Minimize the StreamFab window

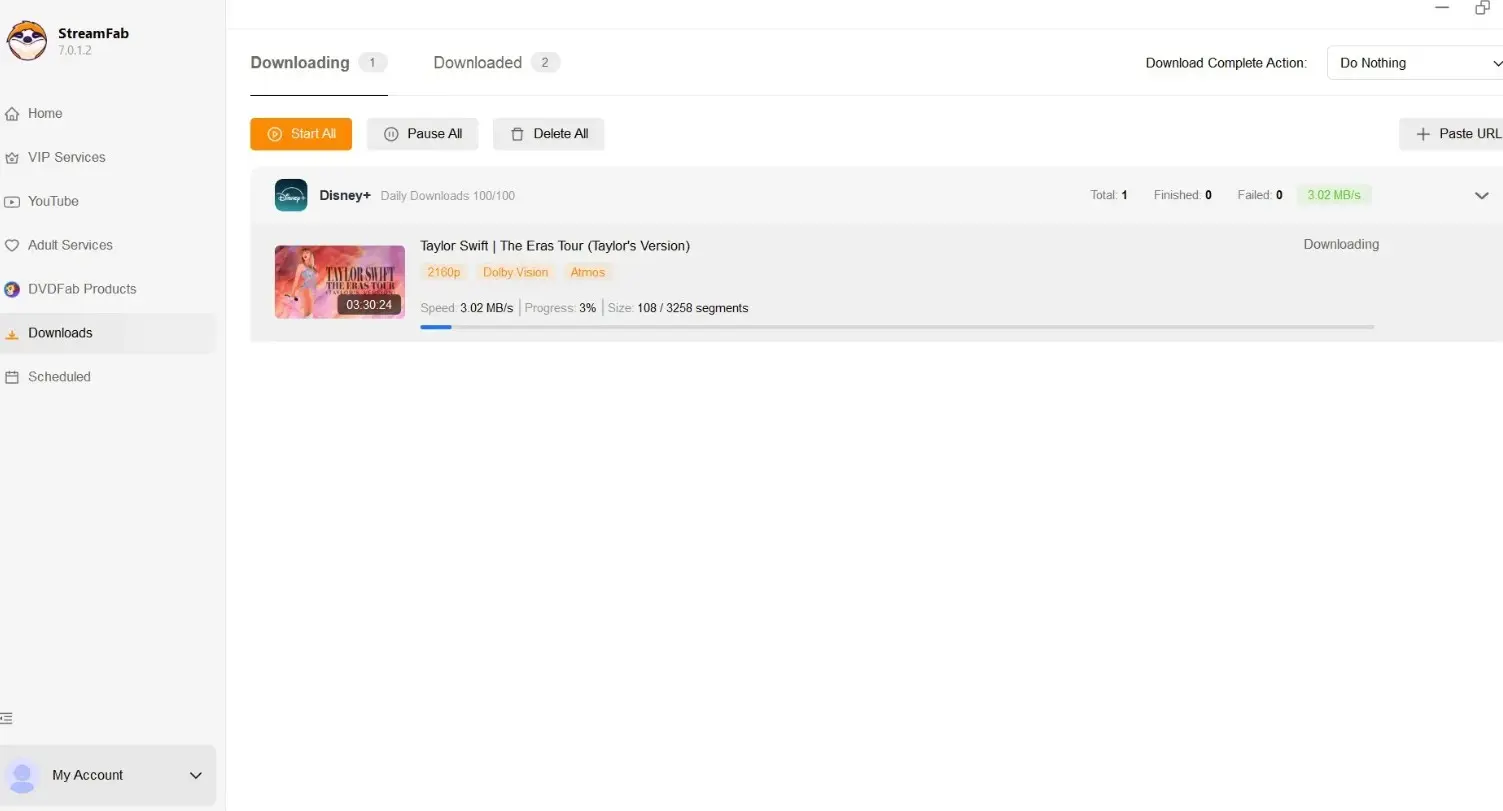[x=1442, y=8]
